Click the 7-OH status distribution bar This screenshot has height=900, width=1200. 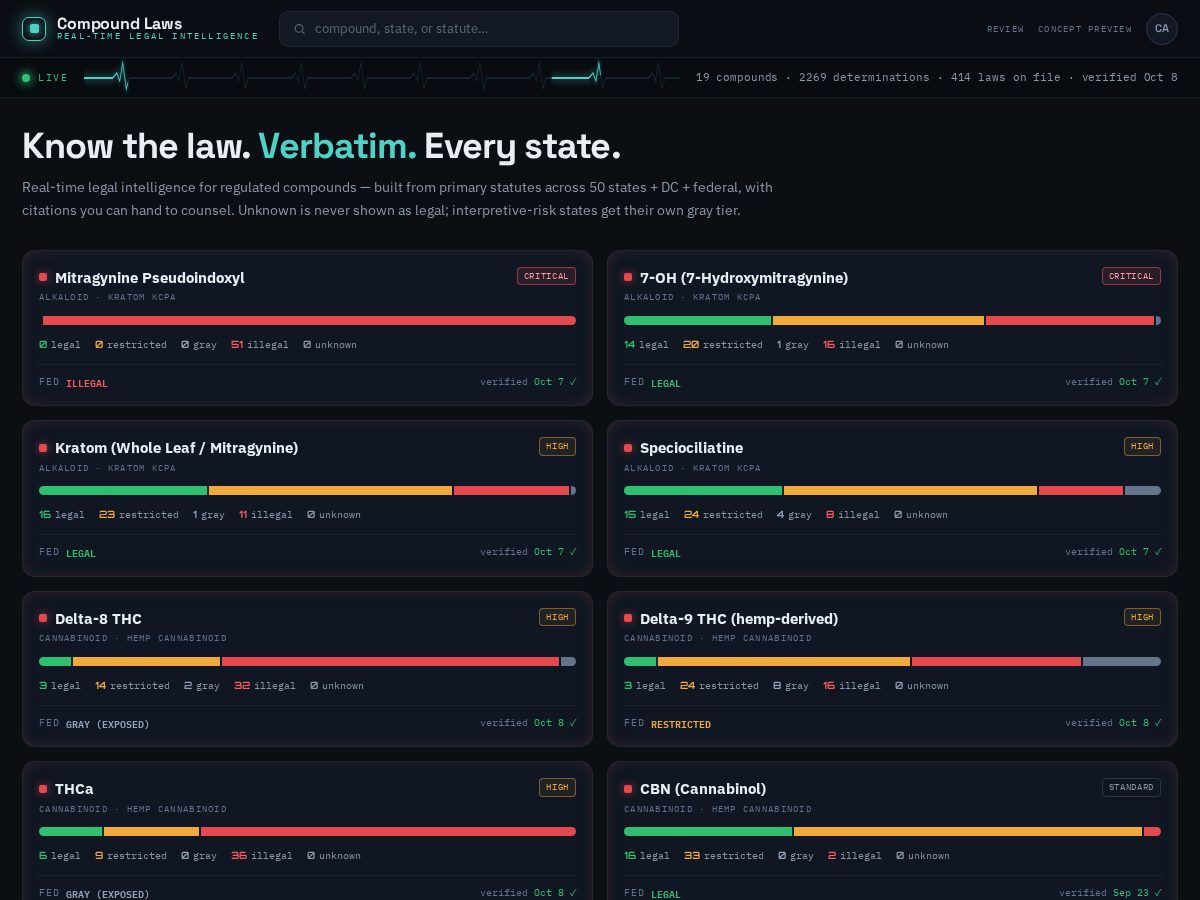892,321
